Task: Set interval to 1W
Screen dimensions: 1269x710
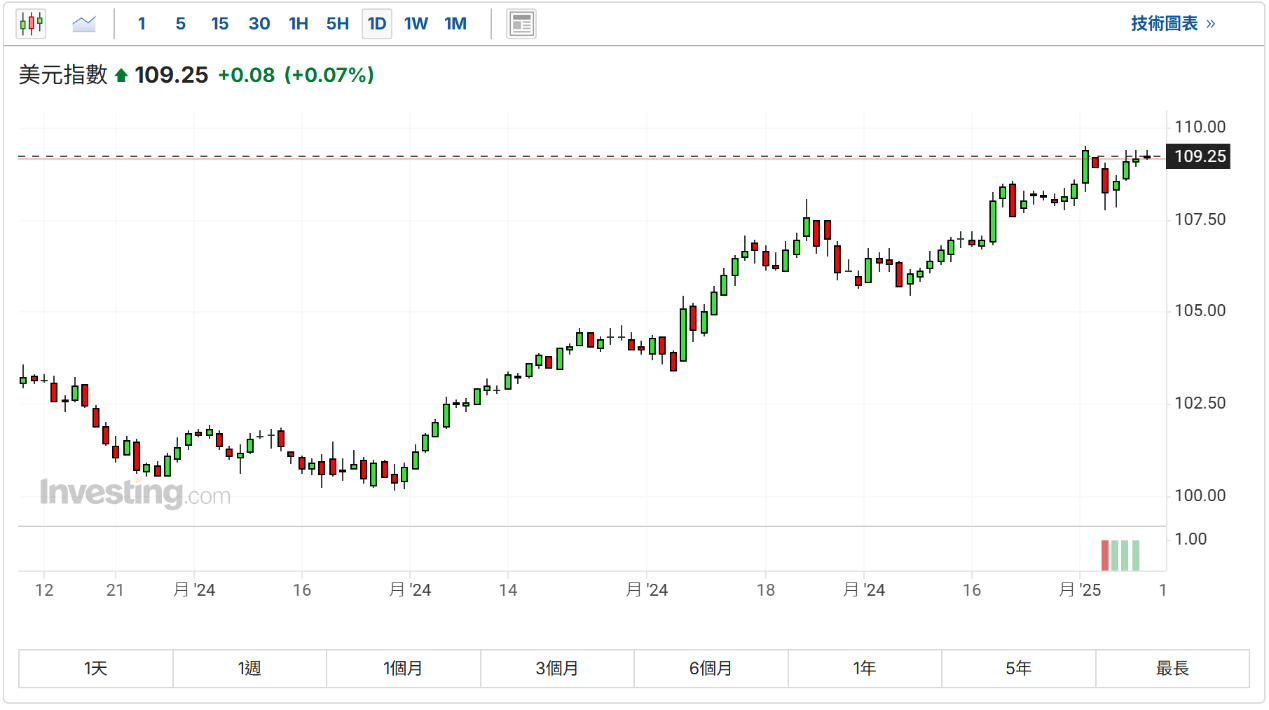Action: (416, 23)
